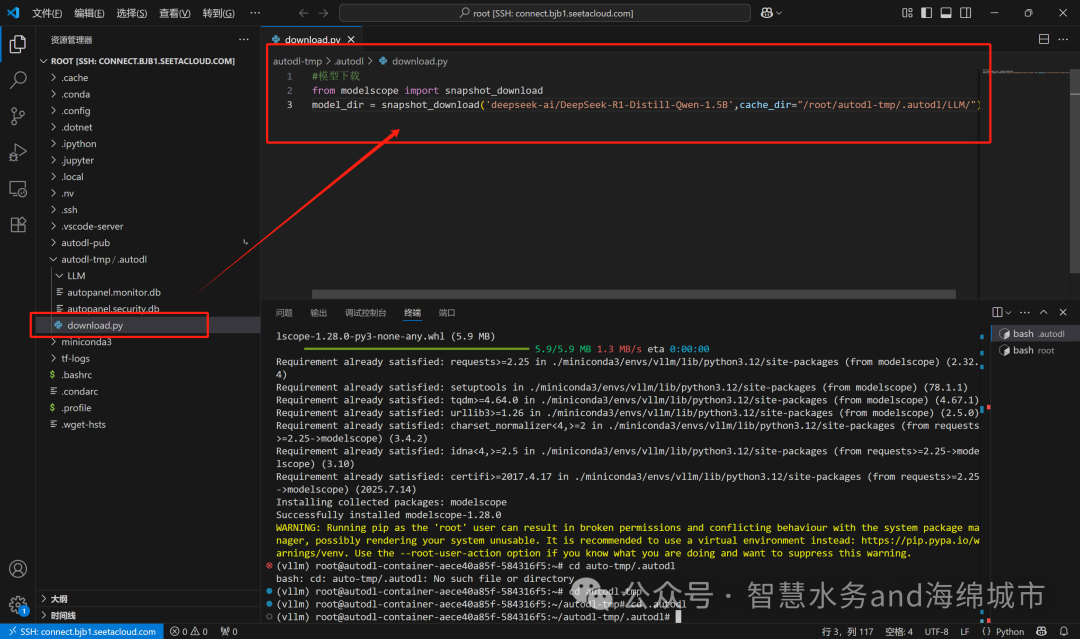Open the Search view in activity bar

click(18, 80)
